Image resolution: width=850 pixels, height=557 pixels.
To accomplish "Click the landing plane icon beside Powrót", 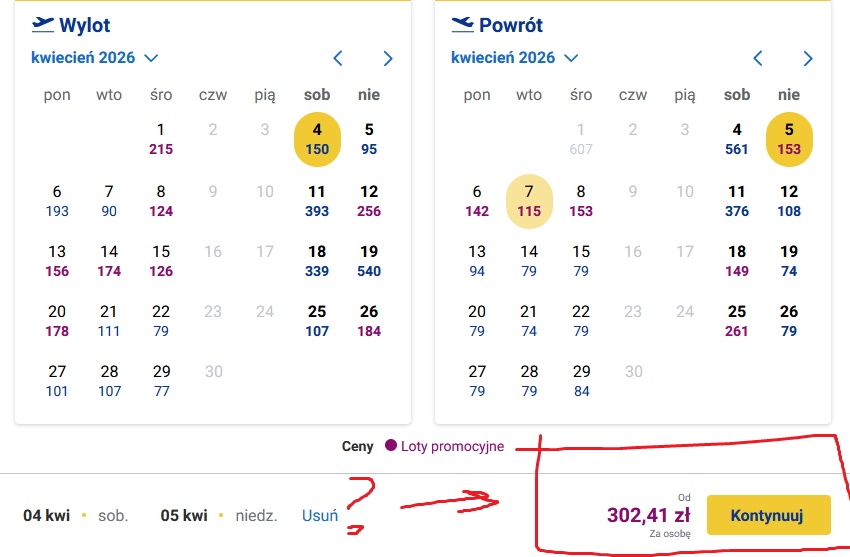I will 463,23.
